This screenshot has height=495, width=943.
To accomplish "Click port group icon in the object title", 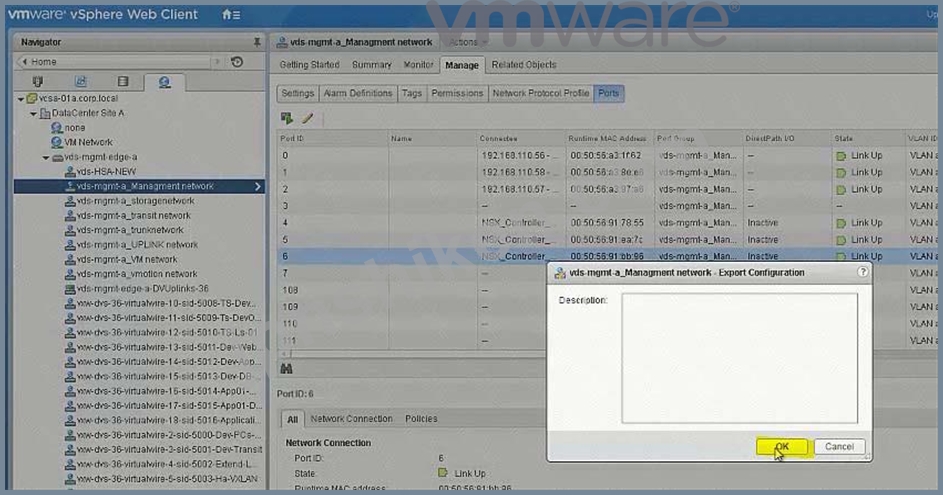I will coord(281,42).
